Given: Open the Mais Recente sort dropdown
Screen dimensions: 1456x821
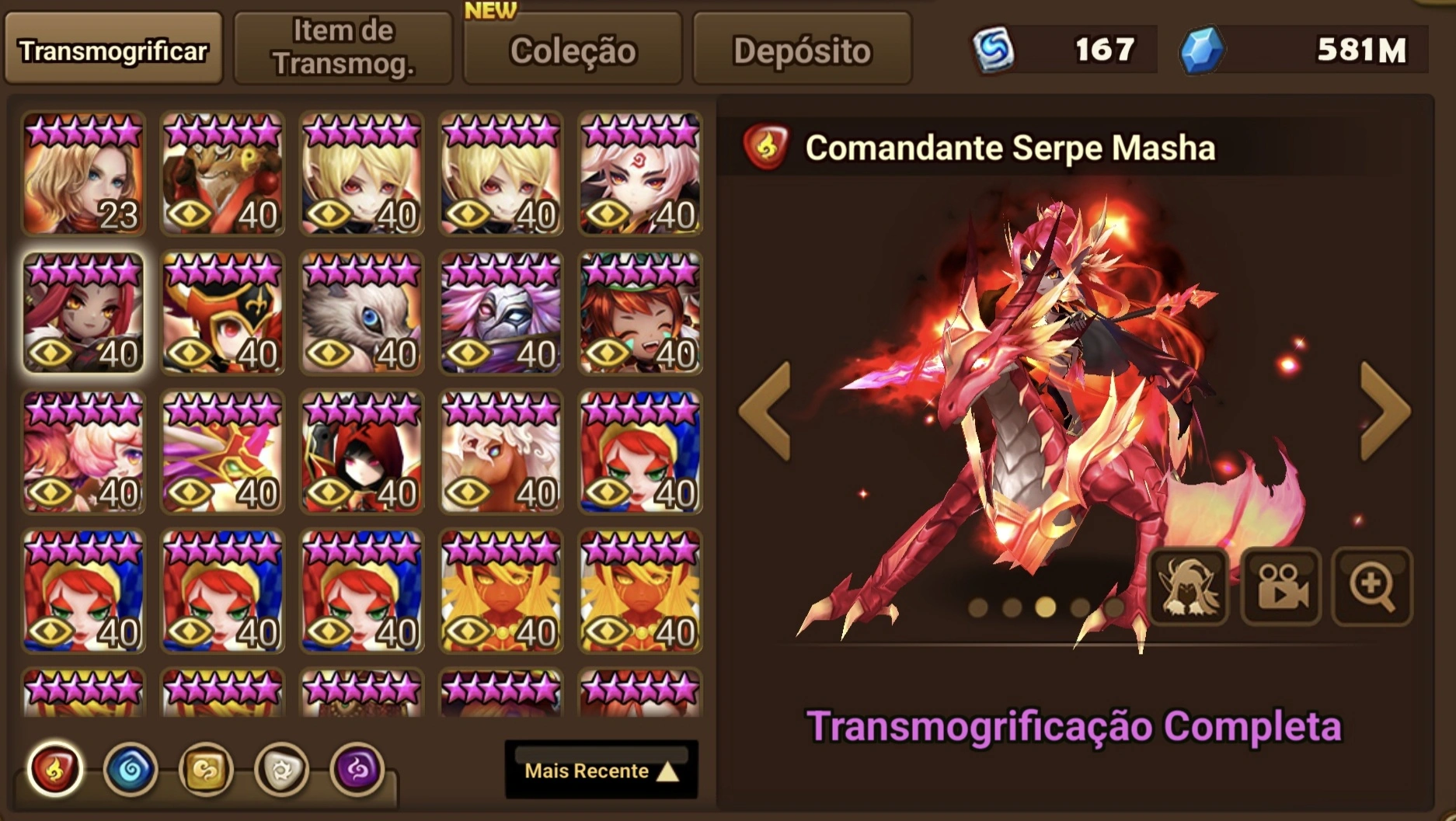Looking at the screenshot, I should pyautogui.click(x=601, y=770).
